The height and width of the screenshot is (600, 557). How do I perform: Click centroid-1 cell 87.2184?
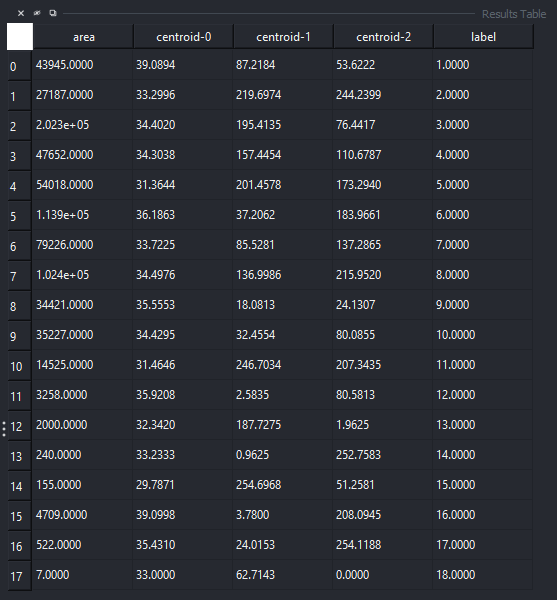coord(283,65)
